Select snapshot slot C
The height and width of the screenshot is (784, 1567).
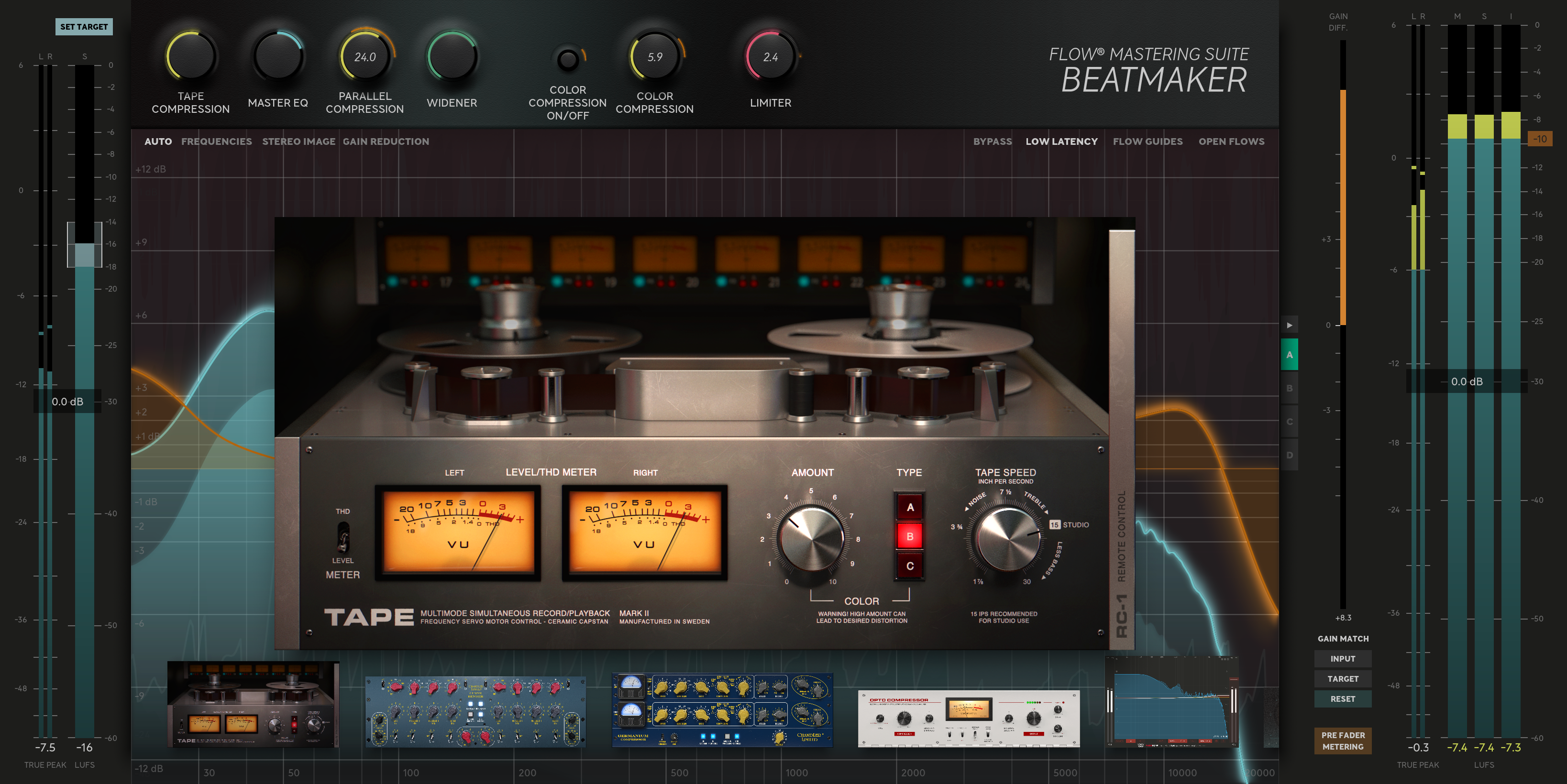(x=1289, y=422)
